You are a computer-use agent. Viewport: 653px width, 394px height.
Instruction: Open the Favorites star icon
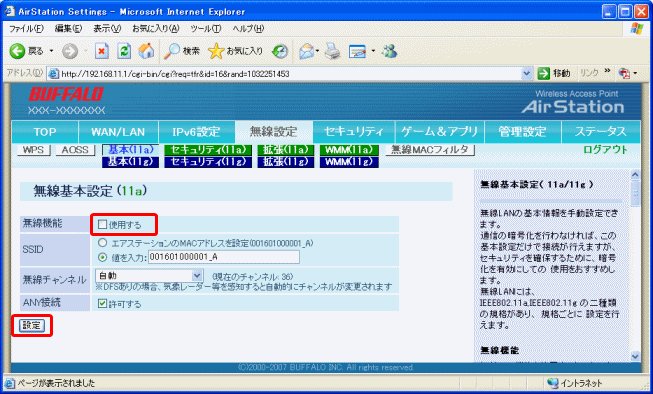tap(216, 51)
